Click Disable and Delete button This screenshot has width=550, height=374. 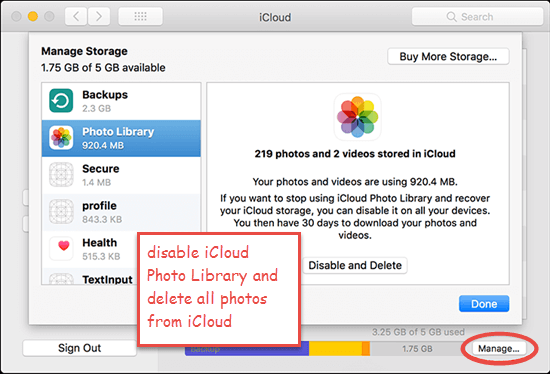click(355, 265)
